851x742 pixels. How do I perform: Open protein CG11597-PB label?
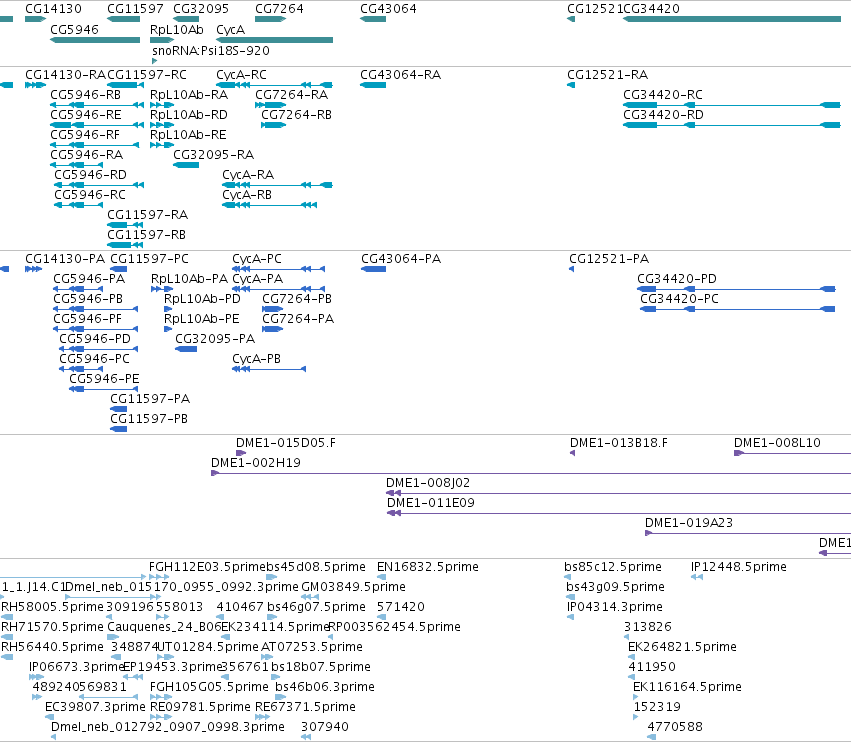pyautogui.click(x=149, y=419)
